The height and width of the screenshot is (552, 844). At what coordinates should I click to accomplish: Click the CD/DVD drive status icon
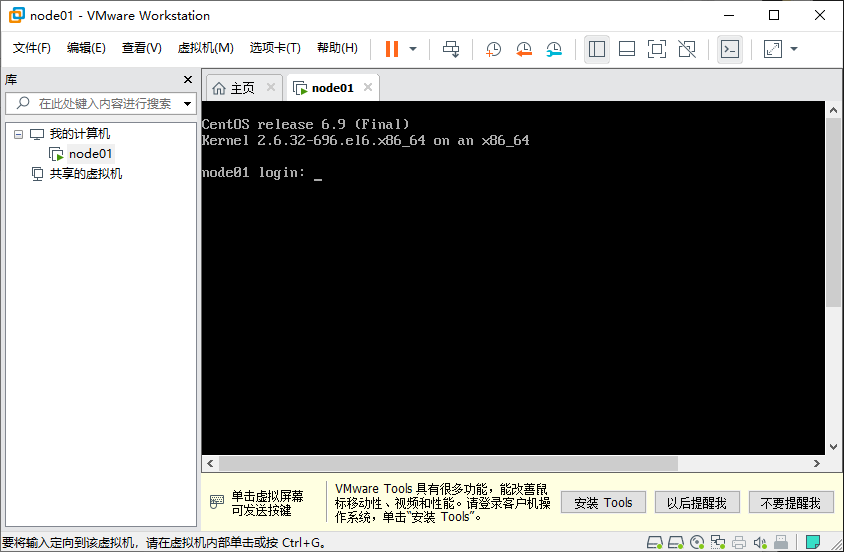point(697,542)
